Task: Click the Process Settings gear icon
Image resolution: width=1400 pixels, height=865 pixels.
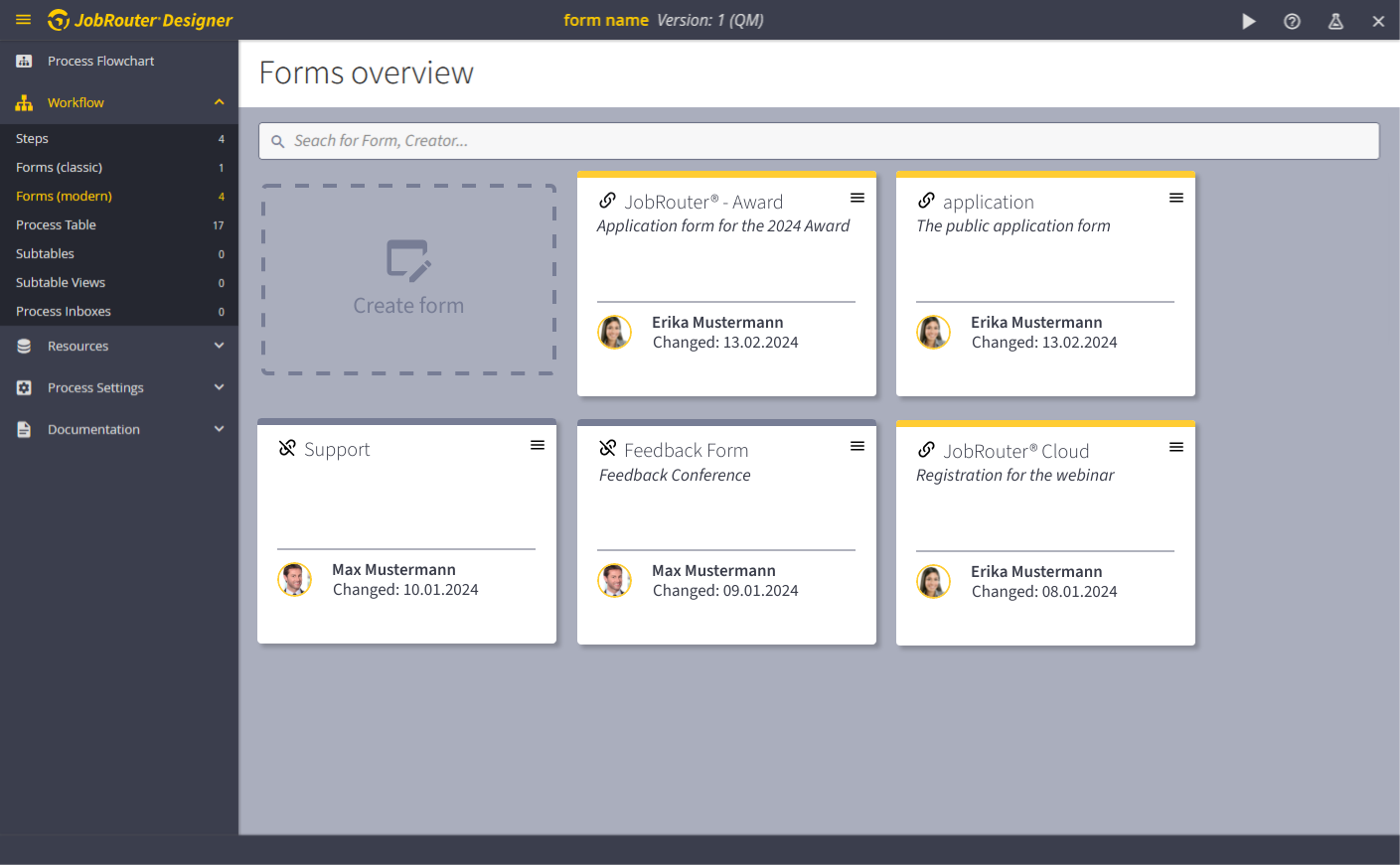Action: (24, 388)
